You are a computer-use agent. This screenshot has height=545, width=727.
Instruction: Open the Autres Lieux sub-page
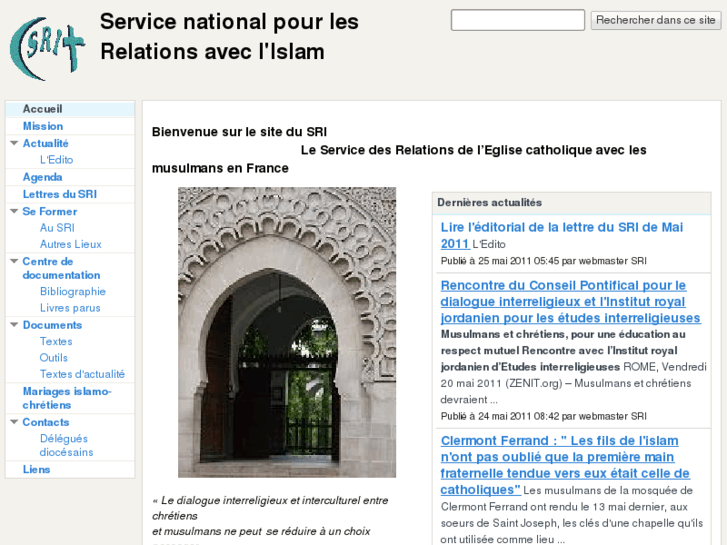(x=70, y=244)
